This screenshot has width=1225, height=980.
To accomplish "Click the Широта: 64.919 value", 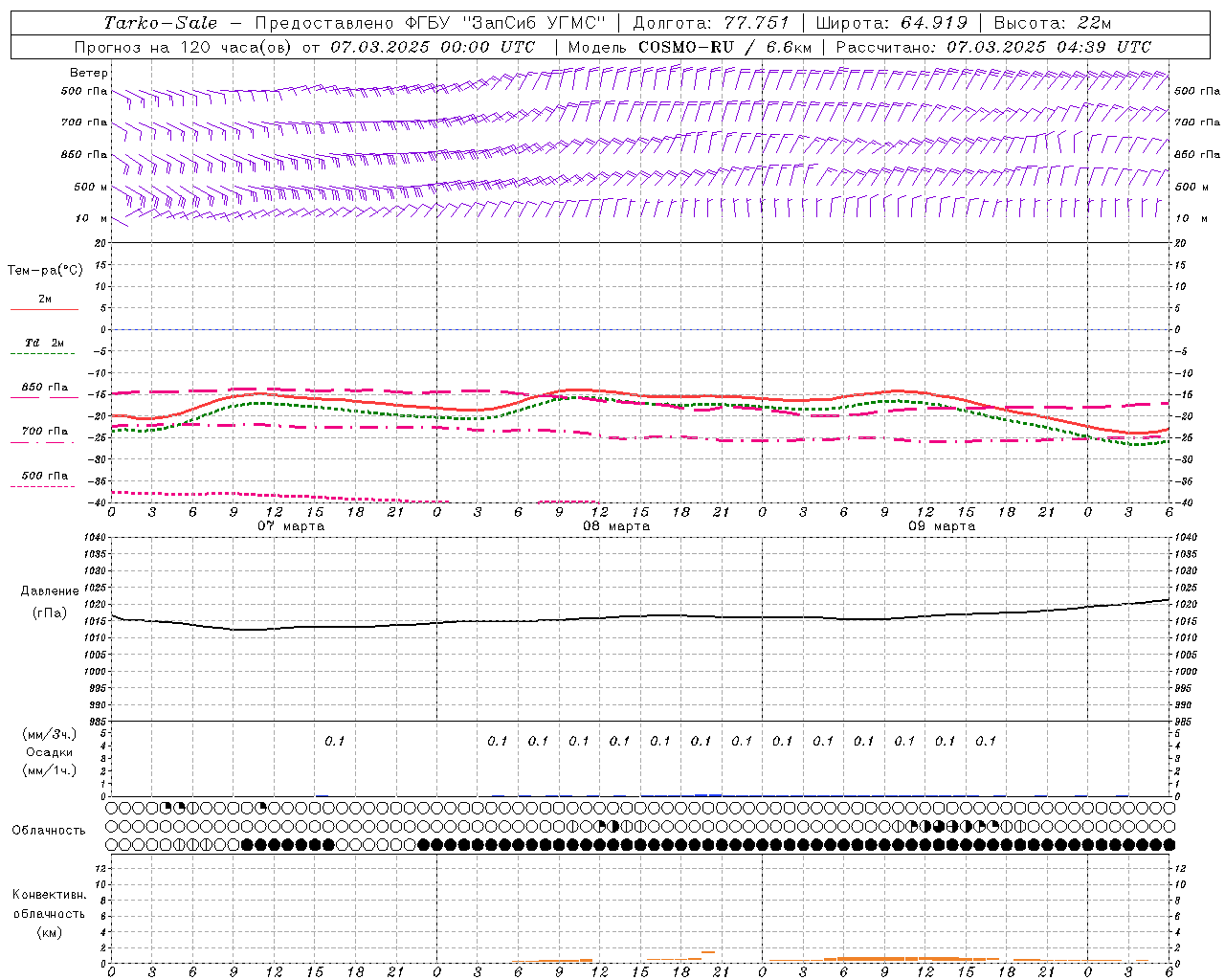I will pyautogui.click(x=891, y=23).
